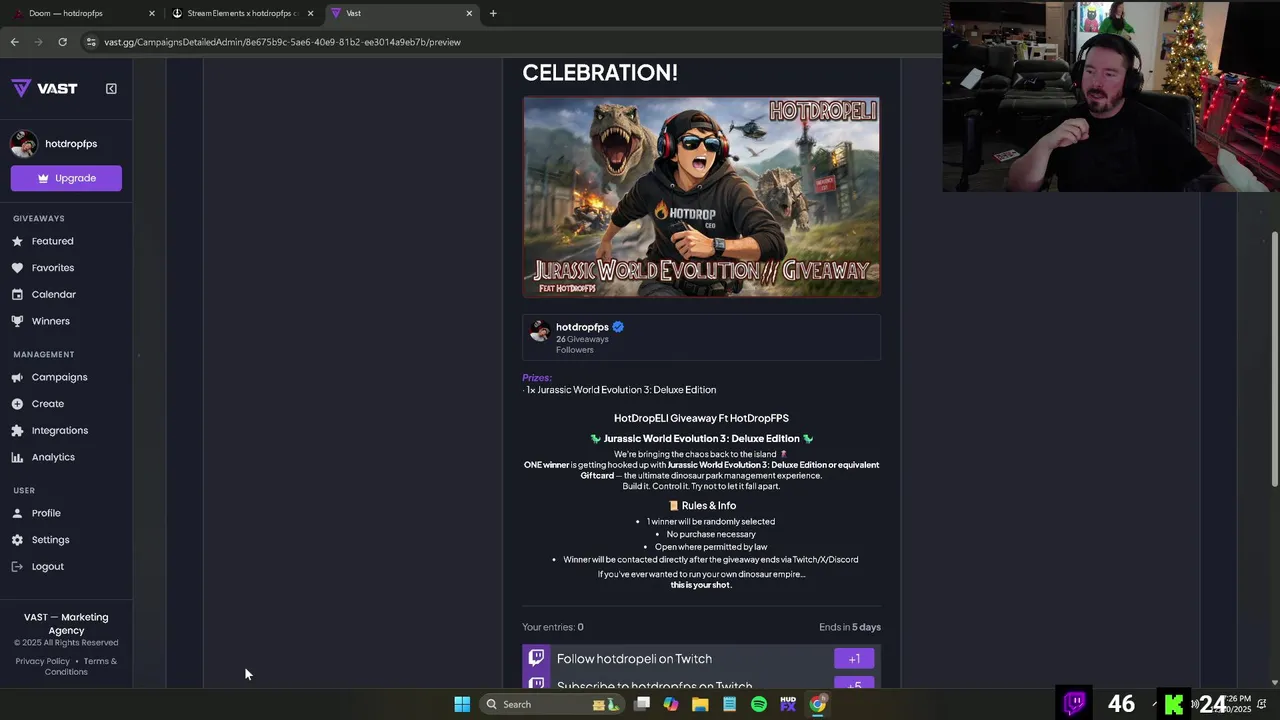
Task: Click the Settings gear icon
Action: (17, 540)
